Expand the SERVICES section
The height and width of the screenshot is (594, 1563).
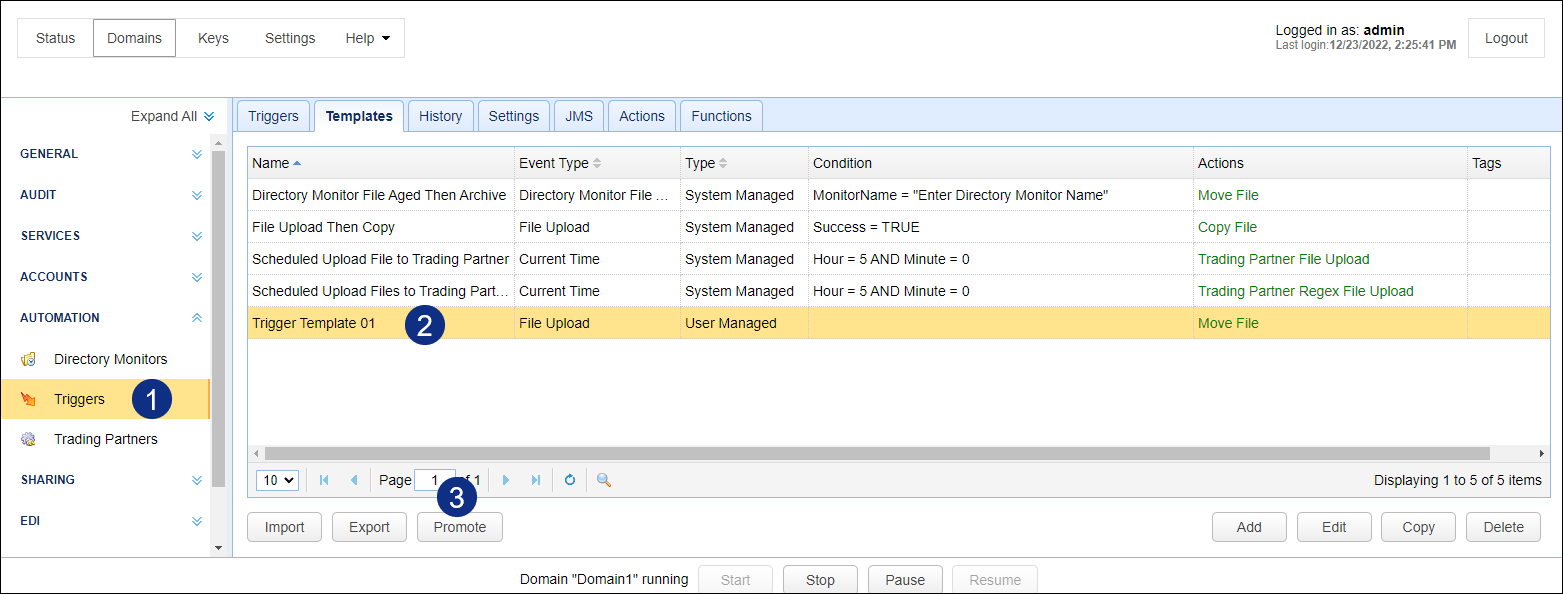197,236
